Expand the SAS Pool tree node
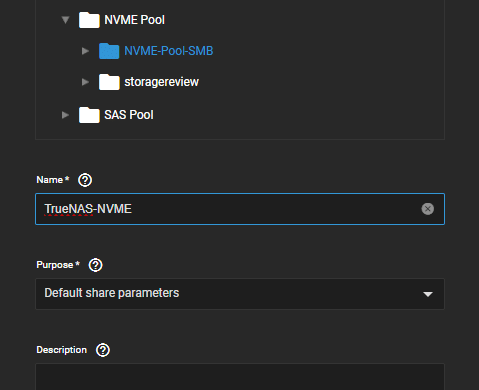 click(x=65, y=115)
